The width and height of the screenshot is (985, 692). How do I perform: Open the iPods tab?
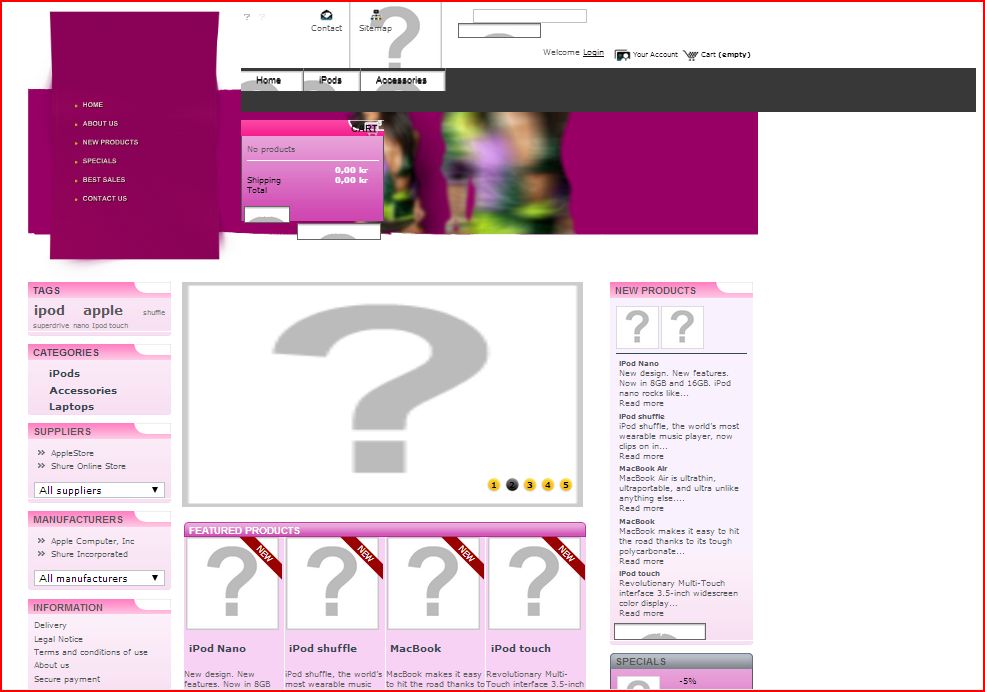(x=330, y=80)
